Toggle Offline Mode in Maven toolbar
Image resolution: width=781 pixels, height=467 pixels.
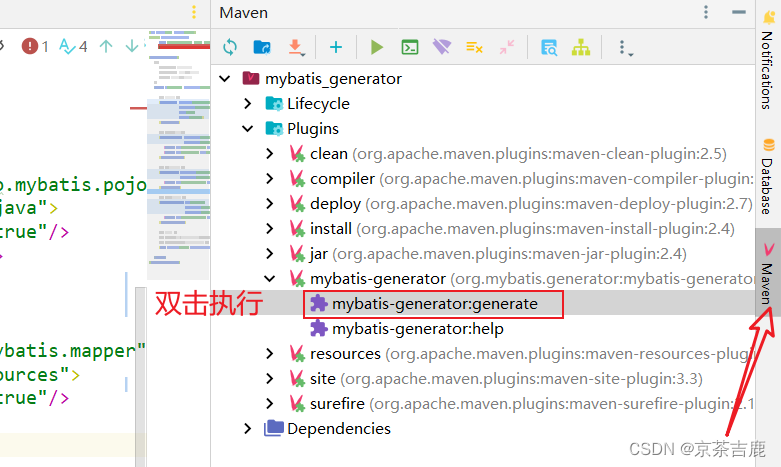[442, 47]
